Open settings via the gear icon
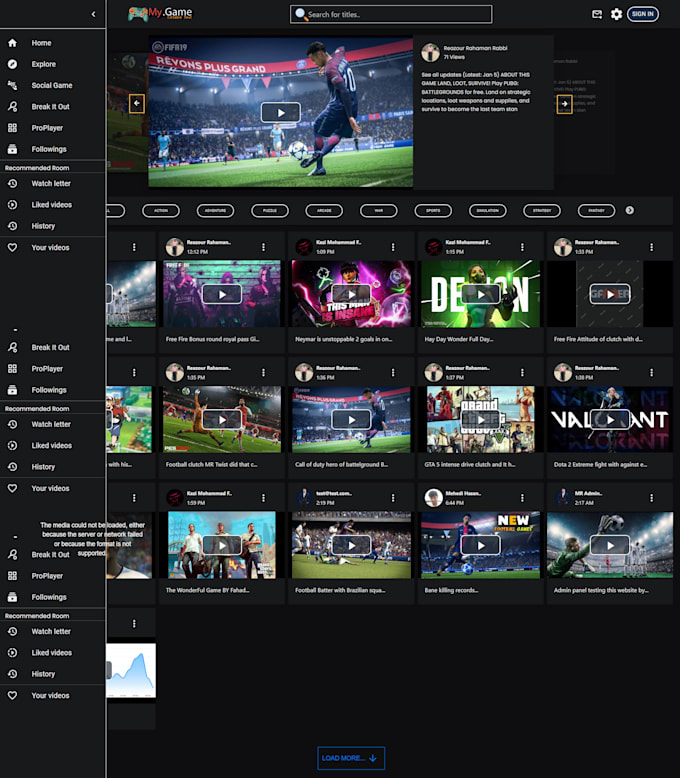This screenshot has height=778, width=680. tap(616, 14)
